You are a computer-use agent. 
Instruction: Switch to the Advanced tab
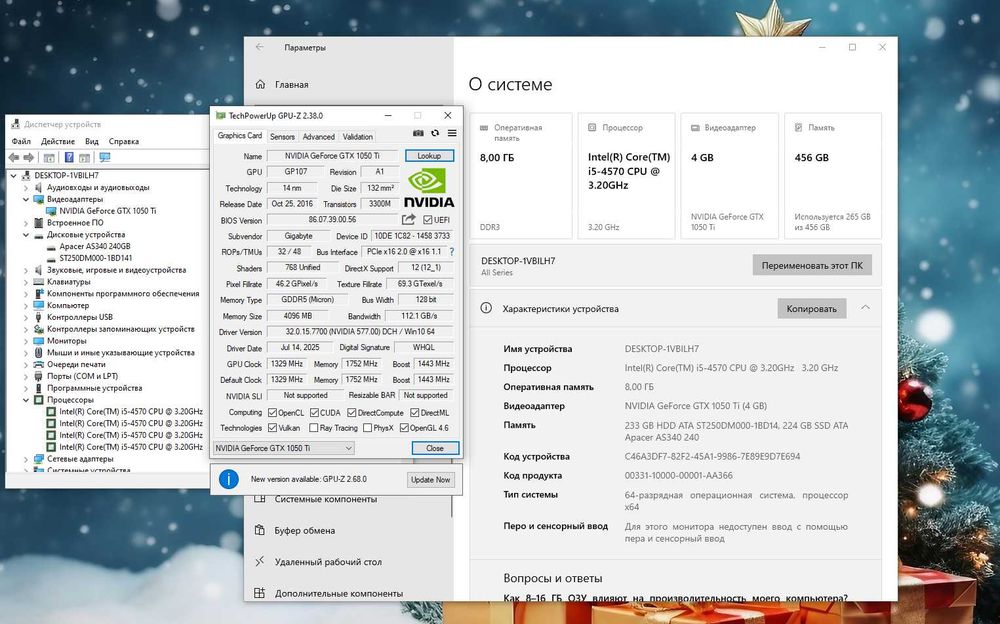click(318, 137)
